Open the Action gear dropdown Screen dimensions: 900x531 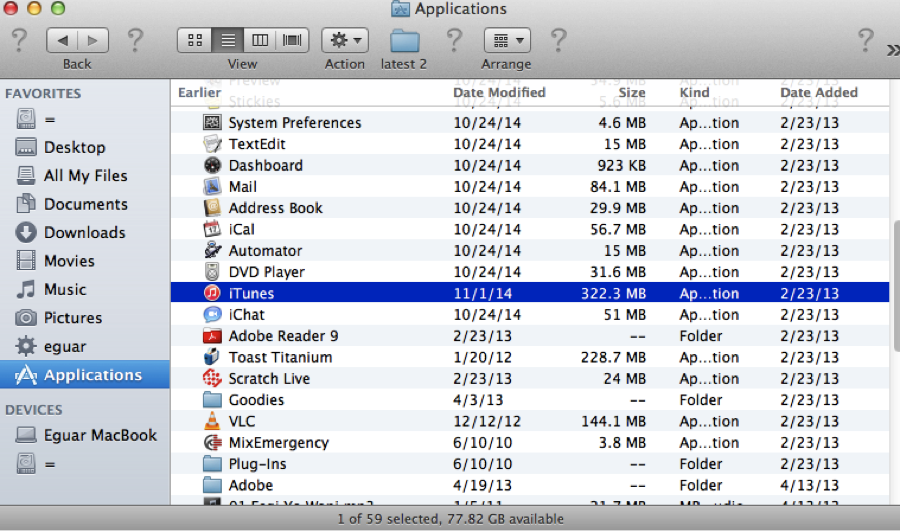click(x=345, y=40)
